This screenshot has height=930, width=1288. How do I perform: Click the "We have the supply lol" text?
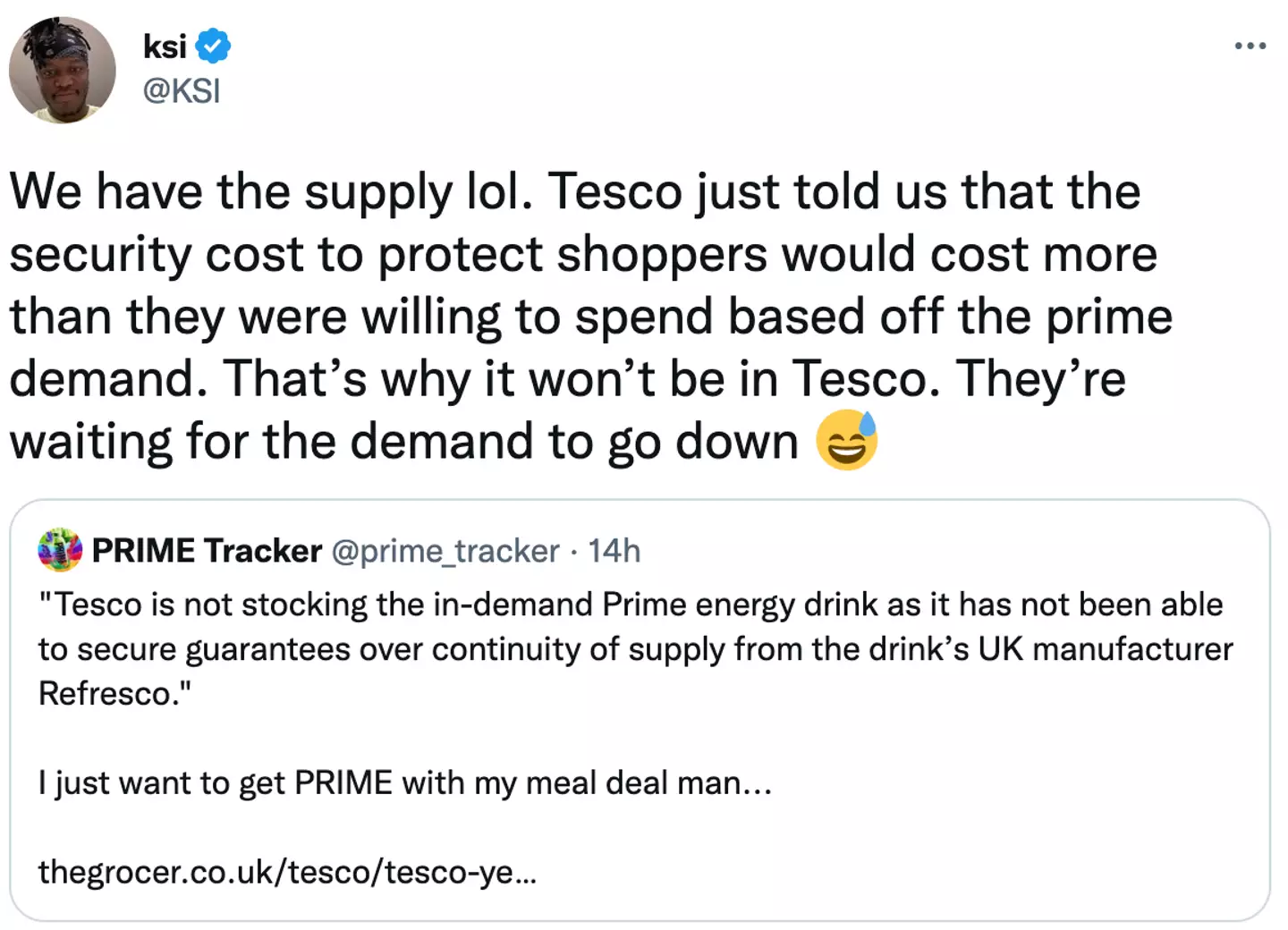point(270,191)
